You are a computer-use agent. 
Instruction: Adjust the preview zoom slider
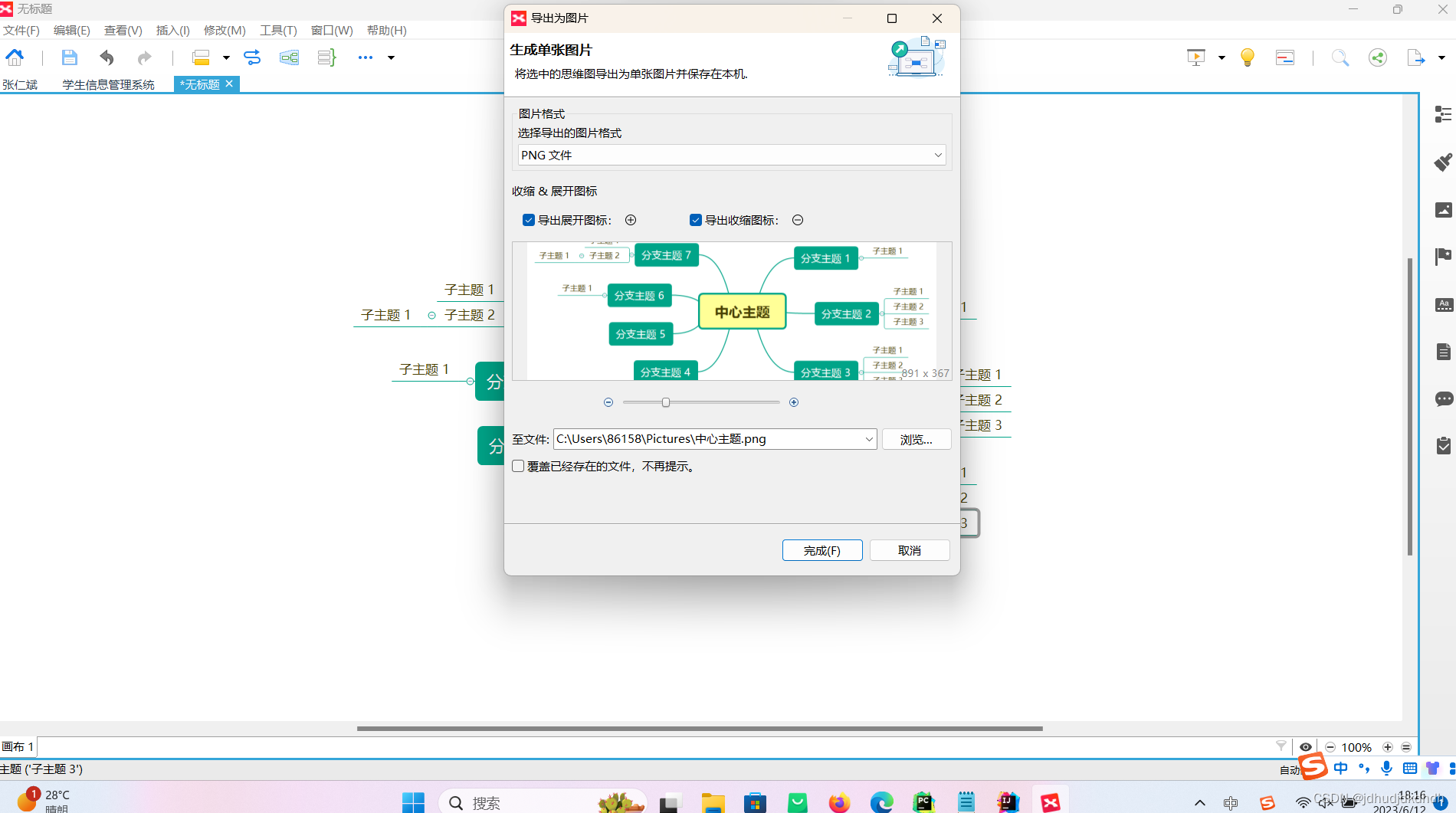665,402
